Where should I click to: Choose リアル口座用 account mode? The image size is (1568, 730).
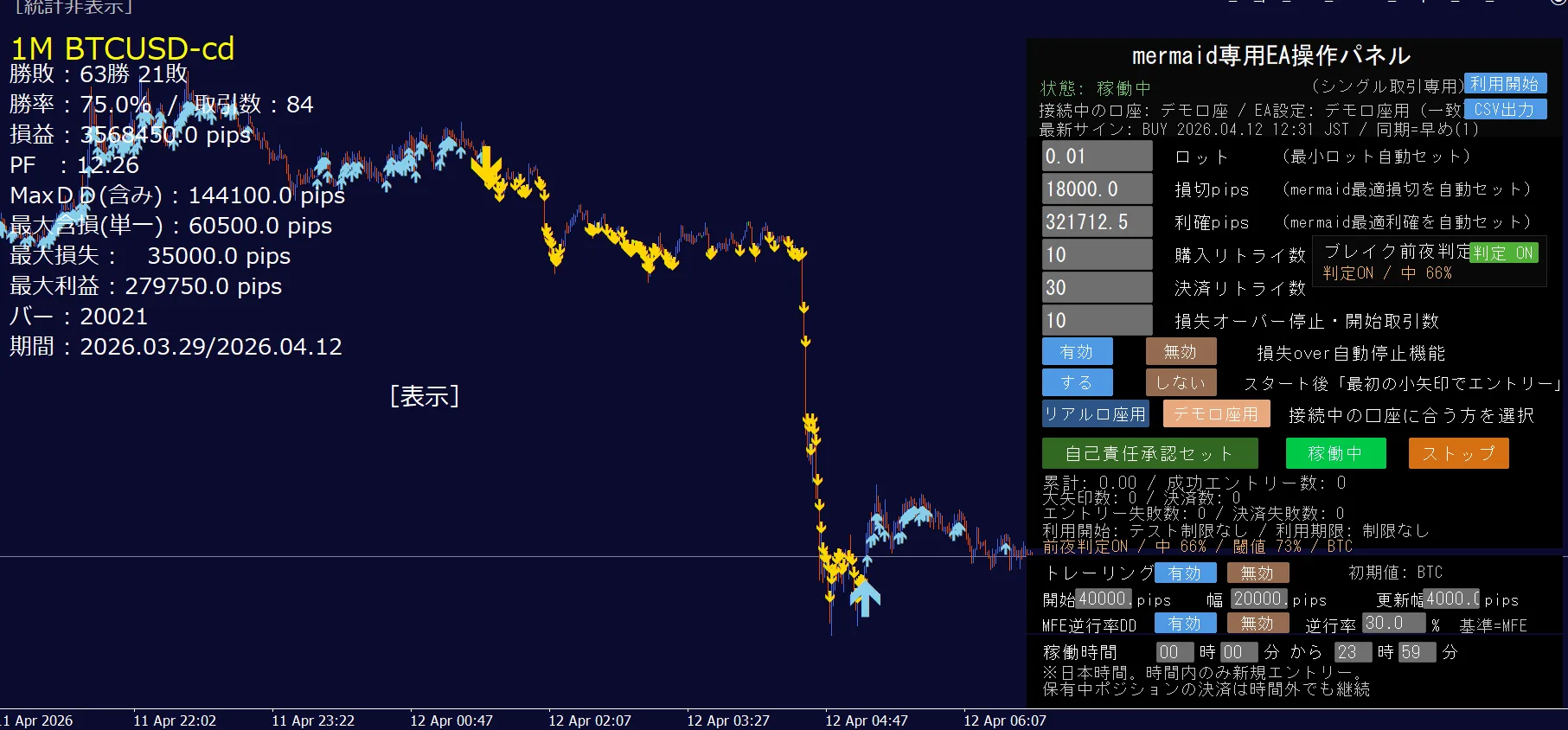click(1095, 414)
